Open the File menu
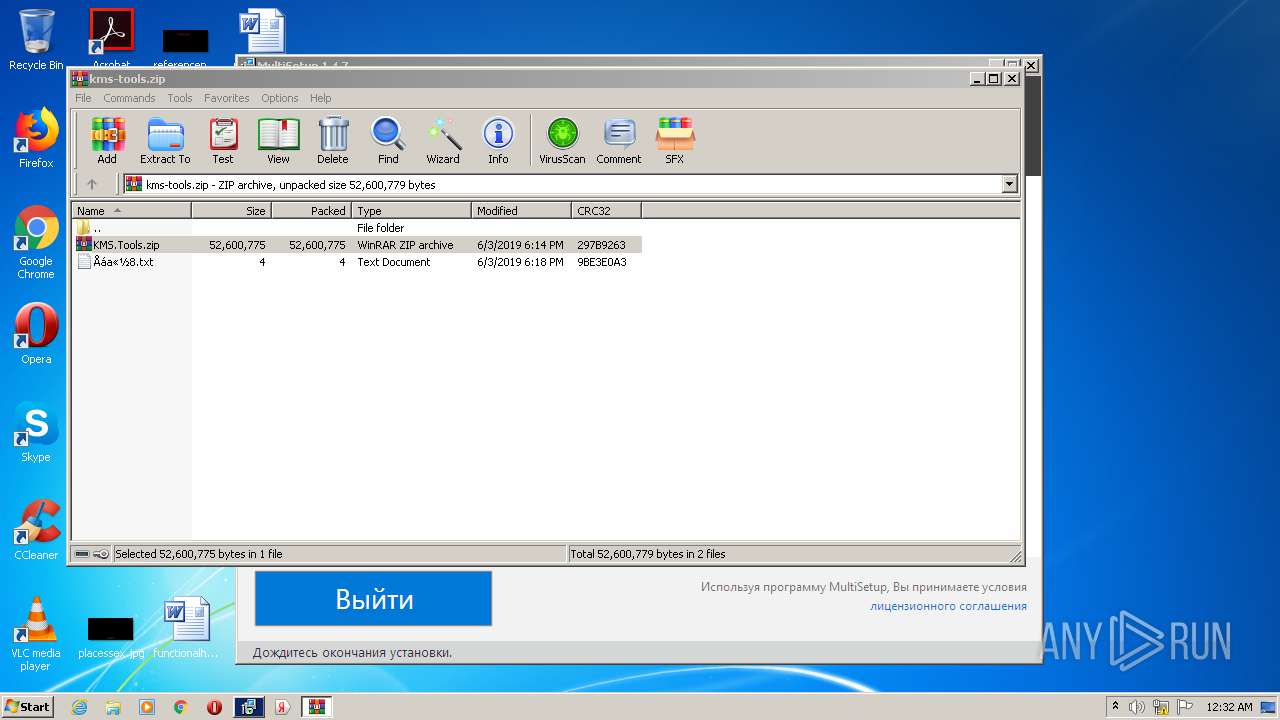 [83, 98]
